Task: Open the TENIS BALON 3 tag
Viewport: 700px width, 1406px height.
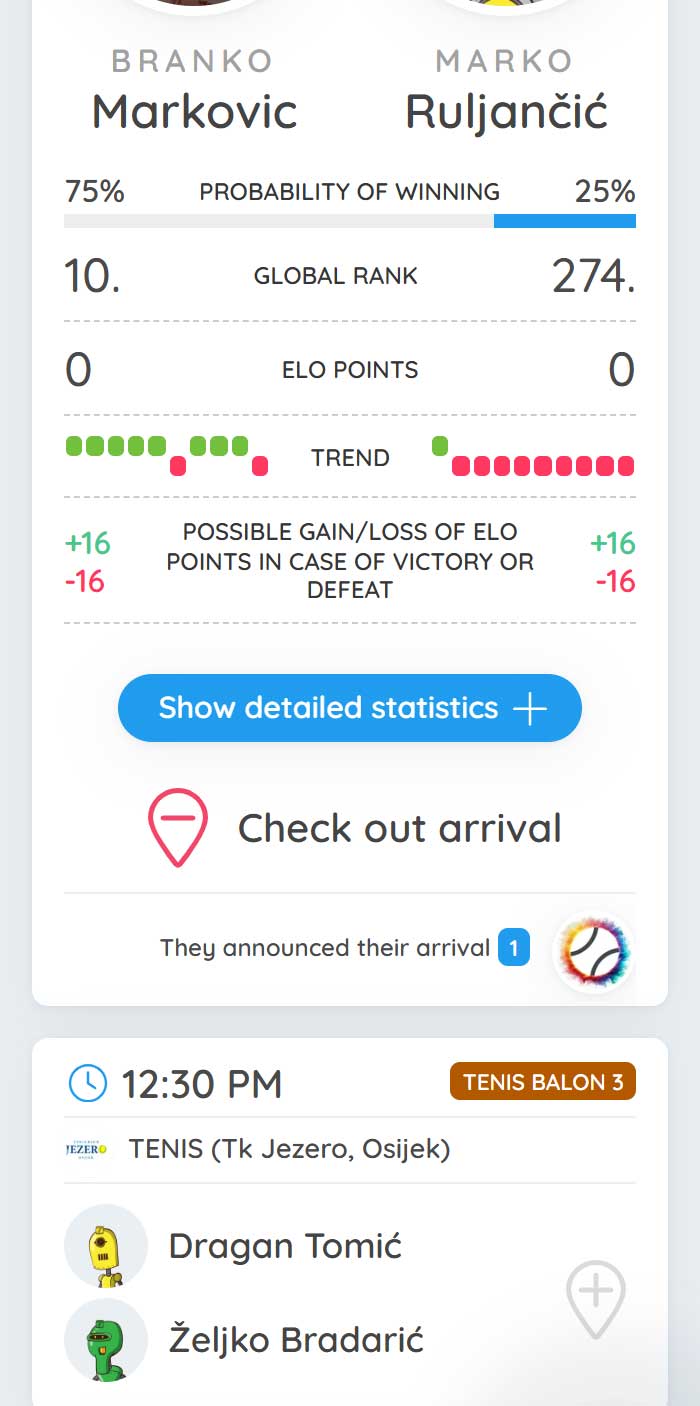Action: click(543, 1082)
